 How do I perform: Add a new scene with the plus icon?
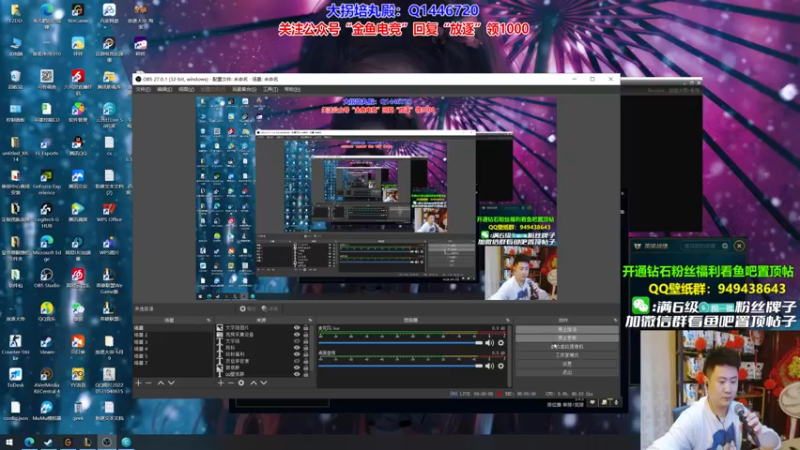138,383
